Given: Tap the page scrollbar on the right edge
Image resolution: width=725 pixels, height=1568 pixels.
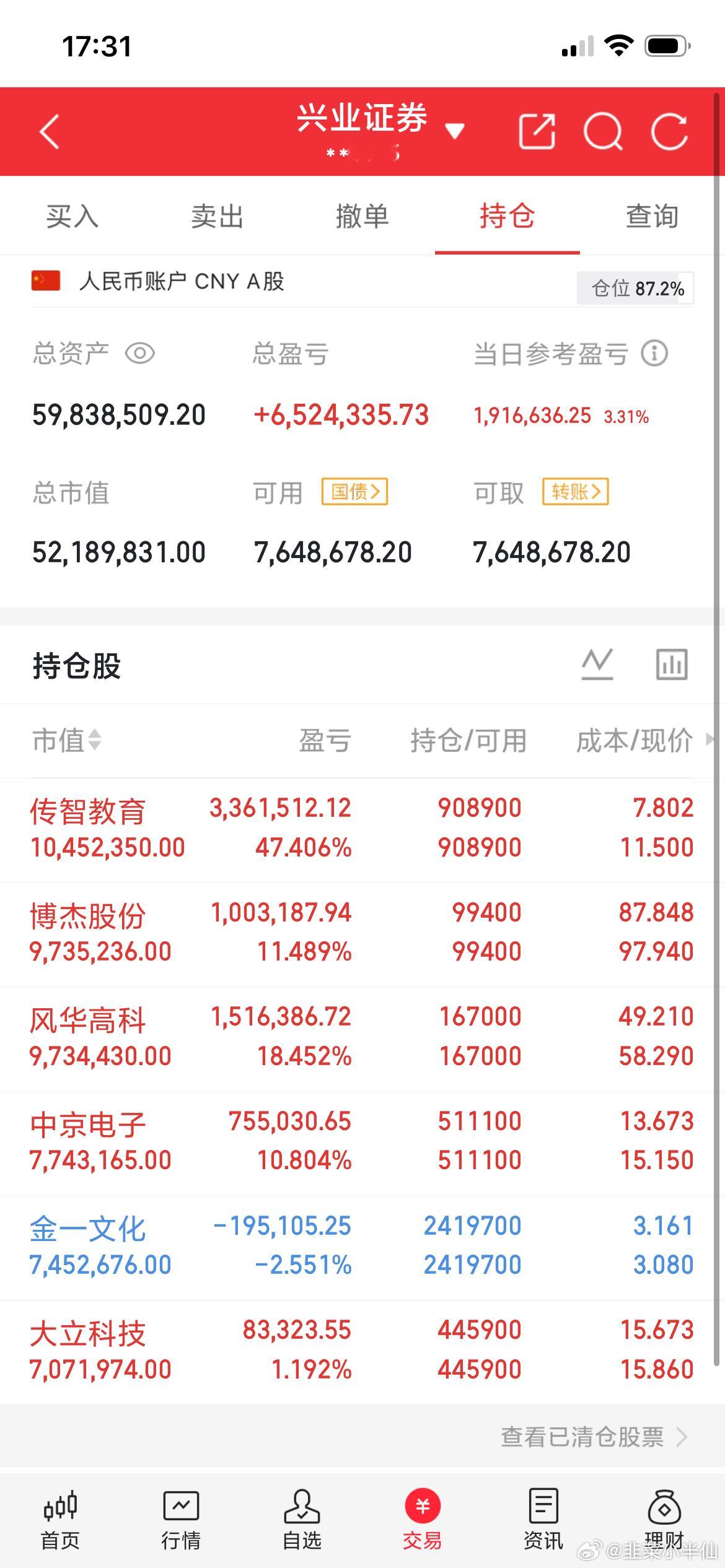Looking at the screenshot, I should (716, 729).
